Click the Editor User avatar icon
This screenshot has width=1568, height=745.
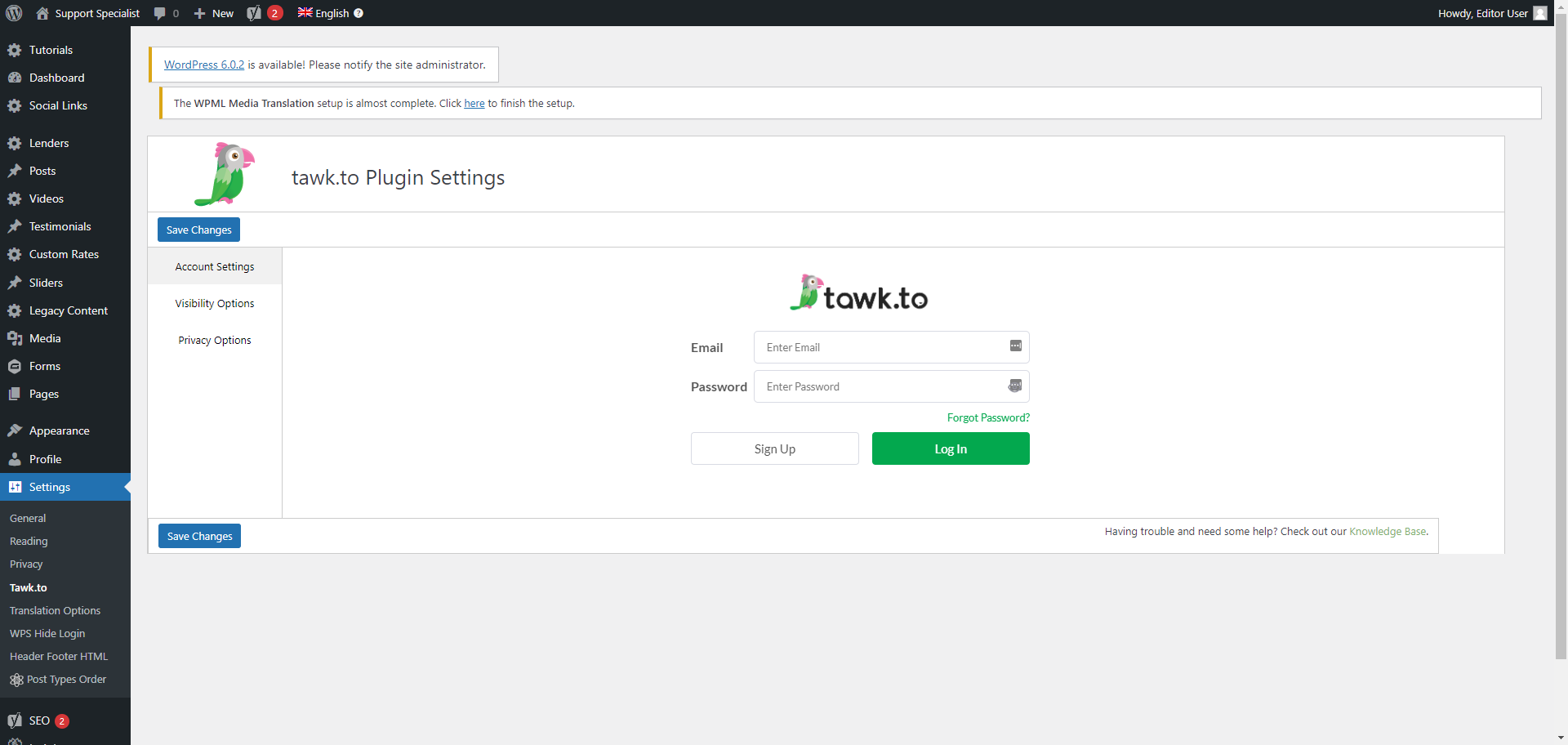coord(1540,13)
